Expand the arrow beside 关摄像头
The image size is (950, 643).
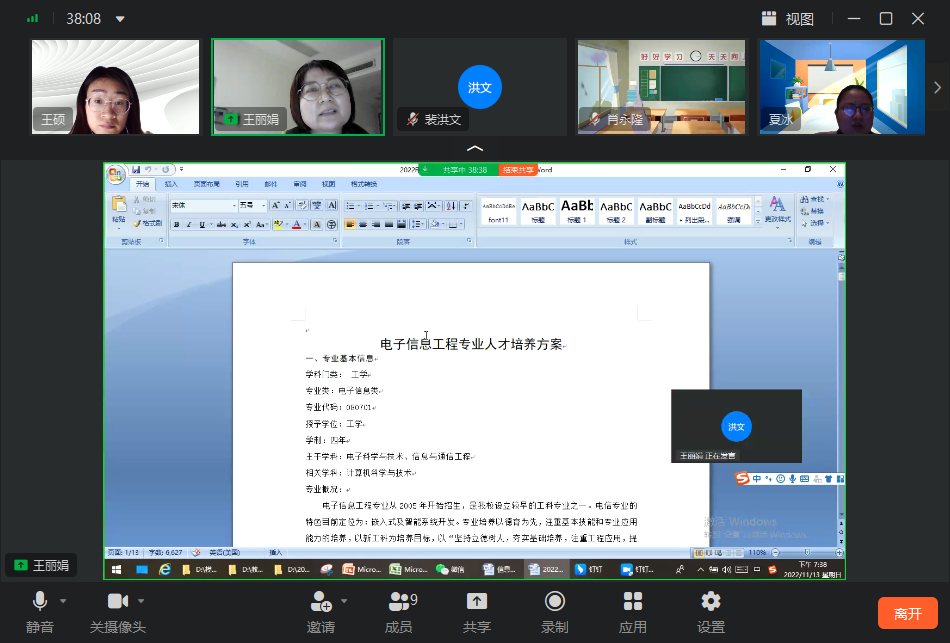tap(141, 601)
